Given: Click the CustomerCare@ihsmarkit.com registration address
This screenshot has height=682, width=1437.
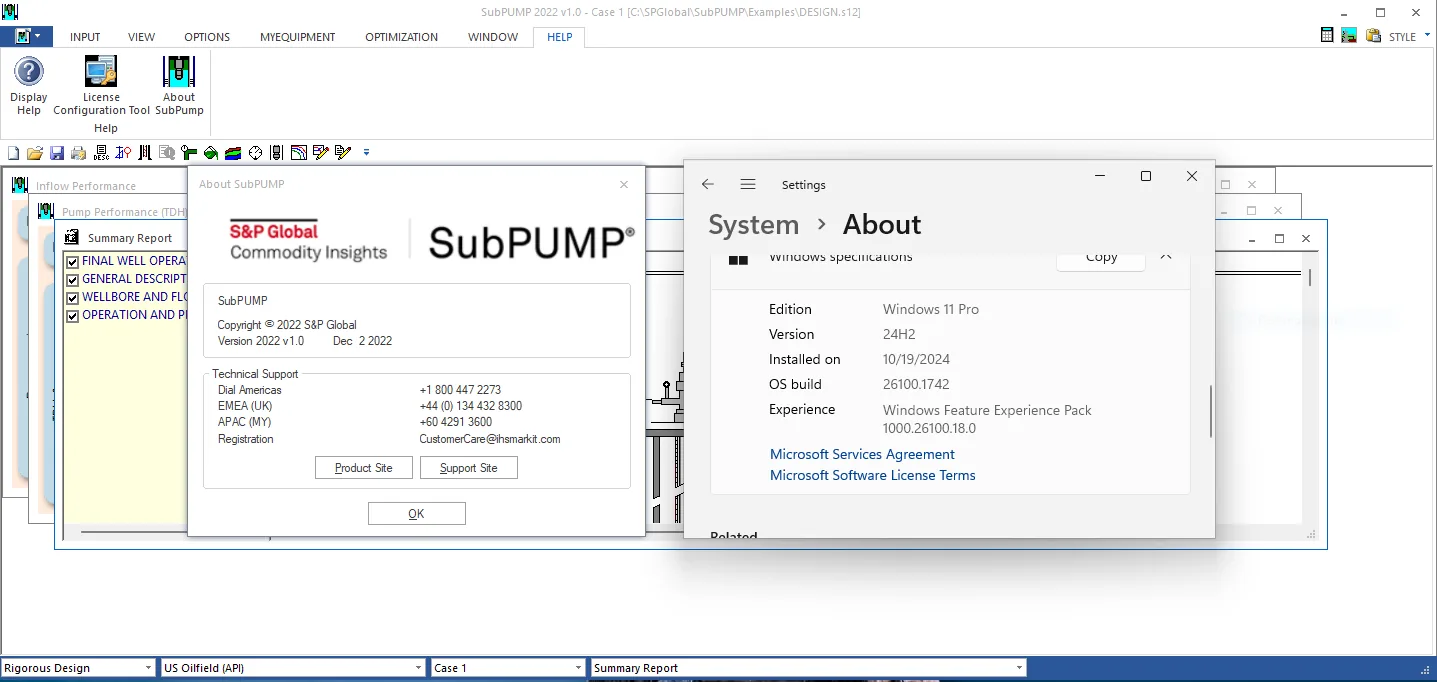Looking at the screenshot, I should pos(490,439).
